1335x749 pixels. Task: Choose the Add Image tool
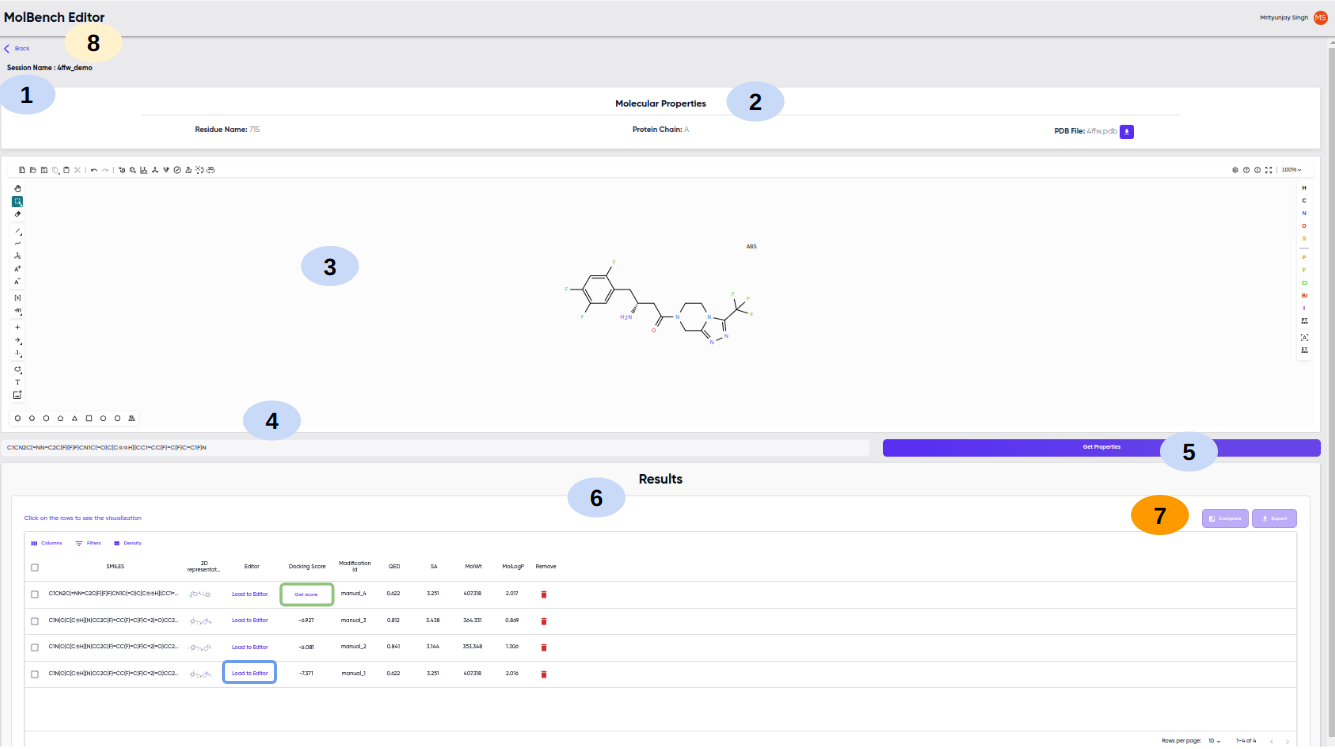(x=17, y=395)
